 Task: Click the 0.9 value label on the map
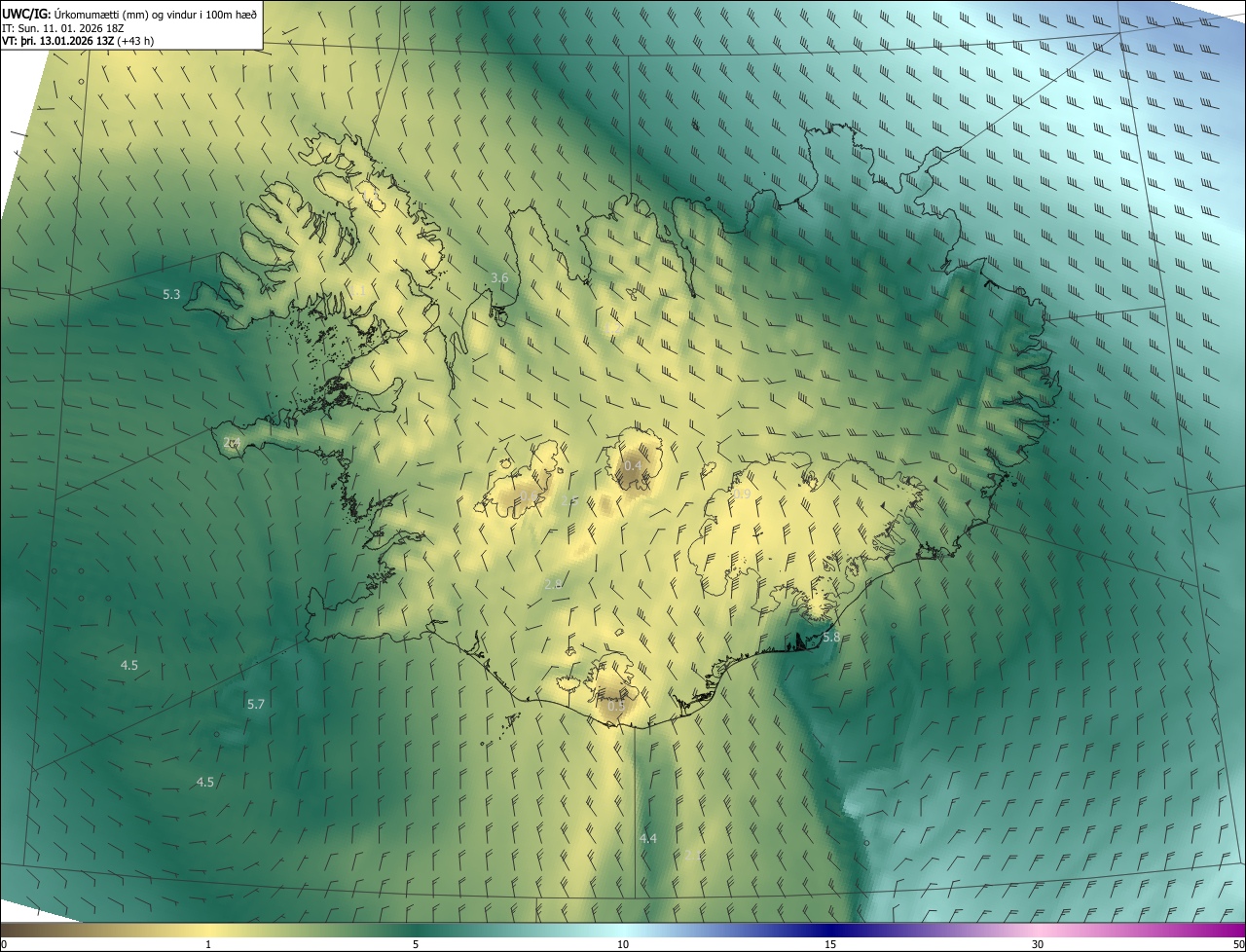coord(742,494)
